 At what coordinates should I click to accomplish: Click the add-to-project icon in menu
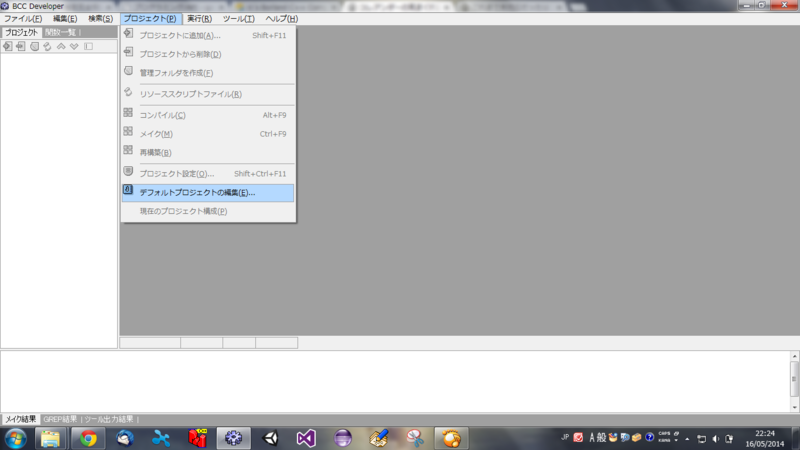(x=128, y=34)
